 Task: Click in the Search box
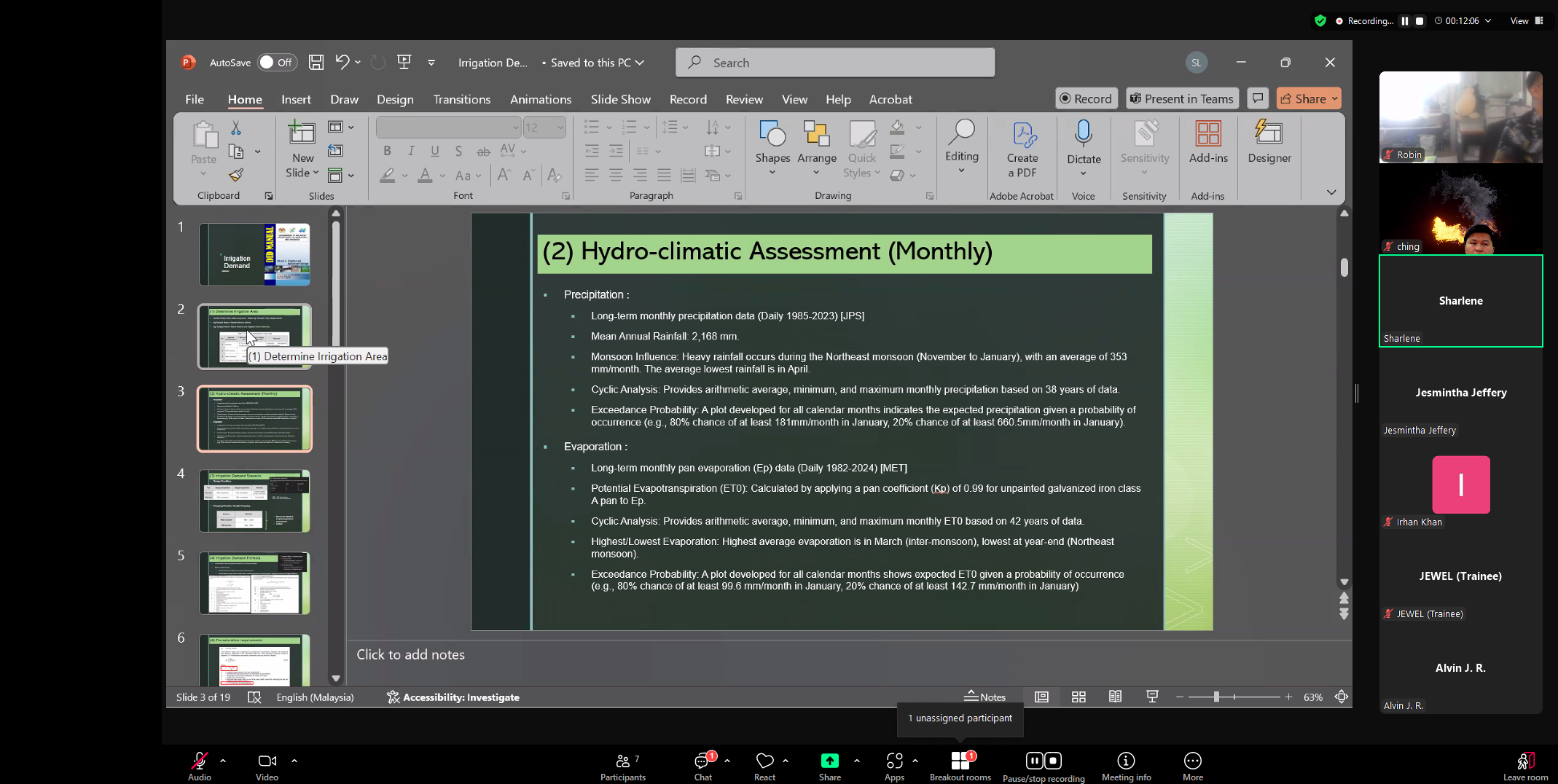pyautogui.click(x=835, y=63)
